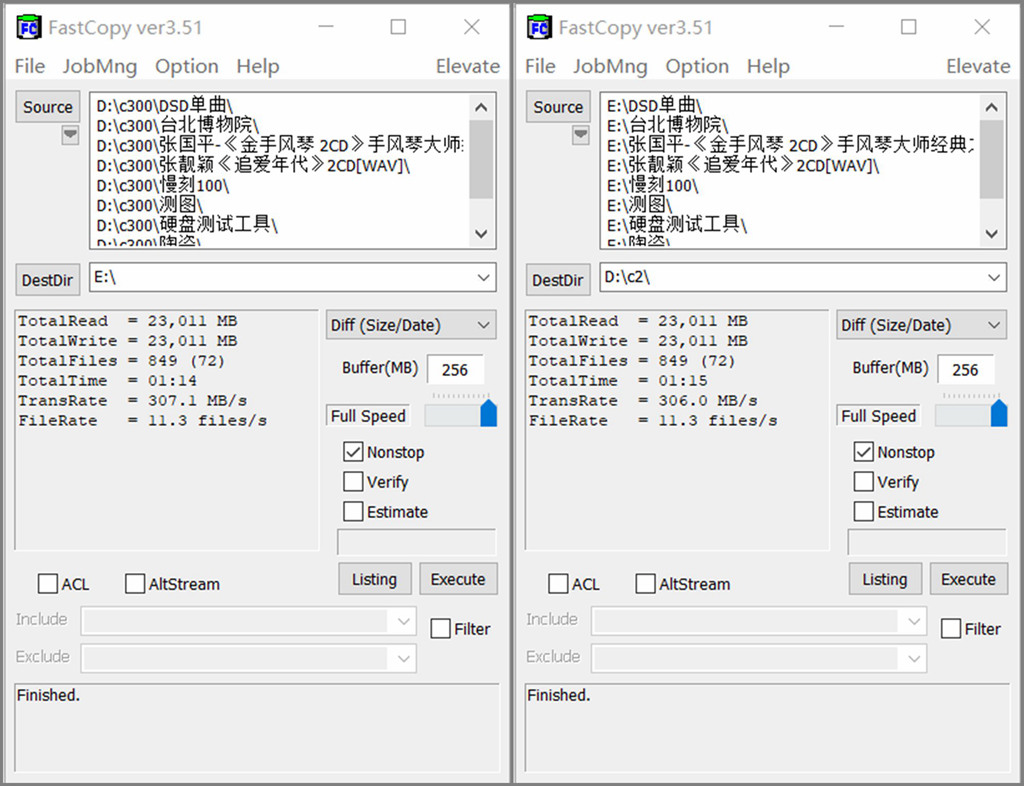This screenshot has height=786, width=1024.
Task: Toggle Nonstop checkbox in left window
Action: 353,452
